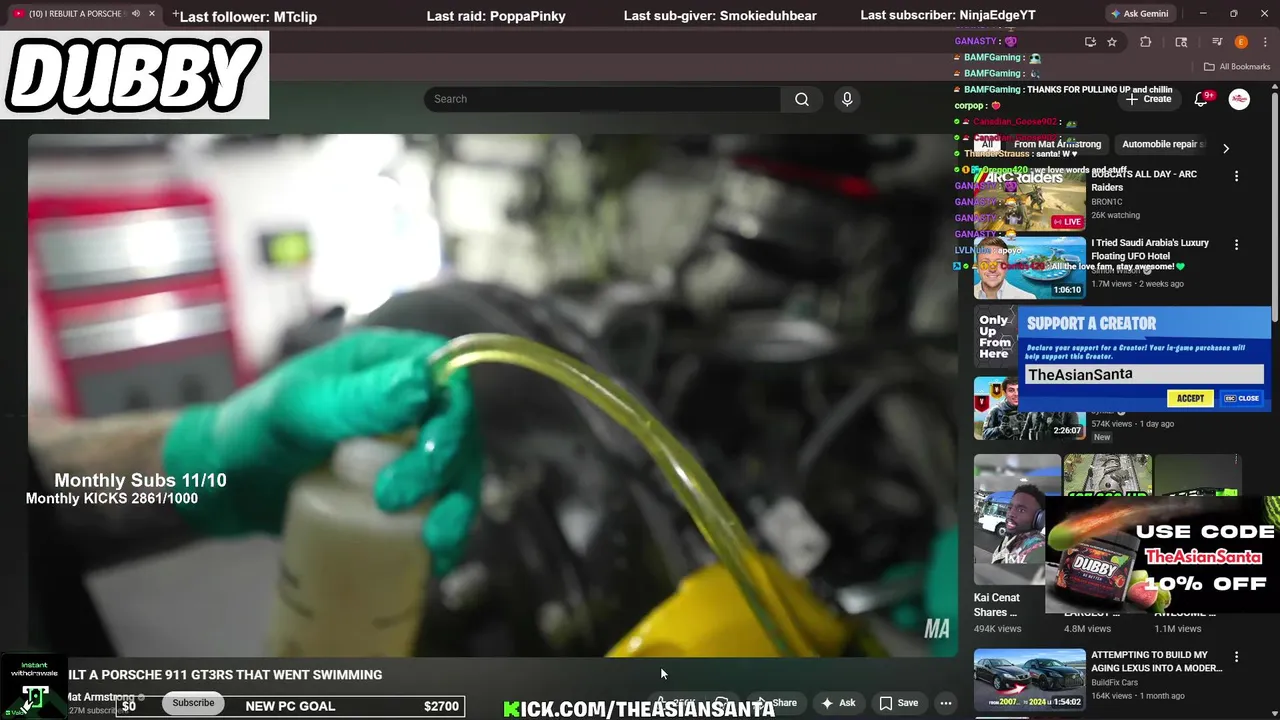Image resolution: width=1280 pixels, height=720 pixels.
Task: Open the Chrome three-dot menu
Action: 1264,42
